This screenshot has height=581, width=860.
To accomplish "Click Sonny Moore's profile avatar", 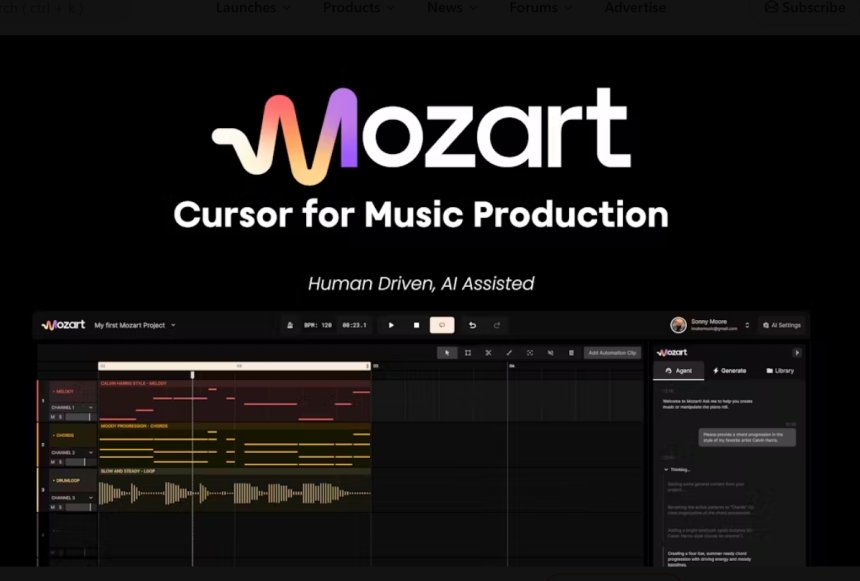I will pyautogui.click(x=678, y=325).
